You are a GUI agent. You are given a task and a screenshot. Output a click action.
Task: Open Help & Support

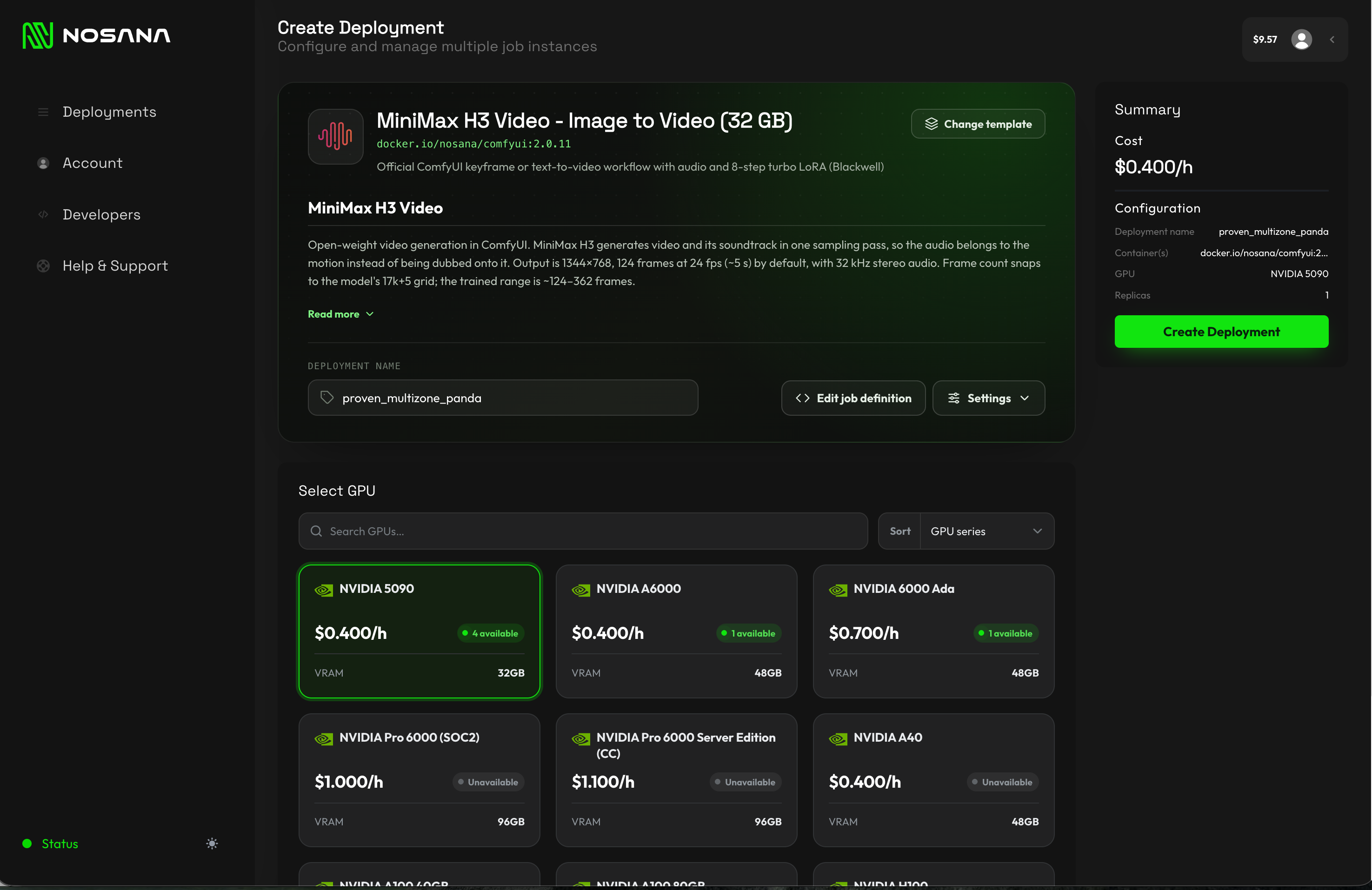(x=115, y=266)
